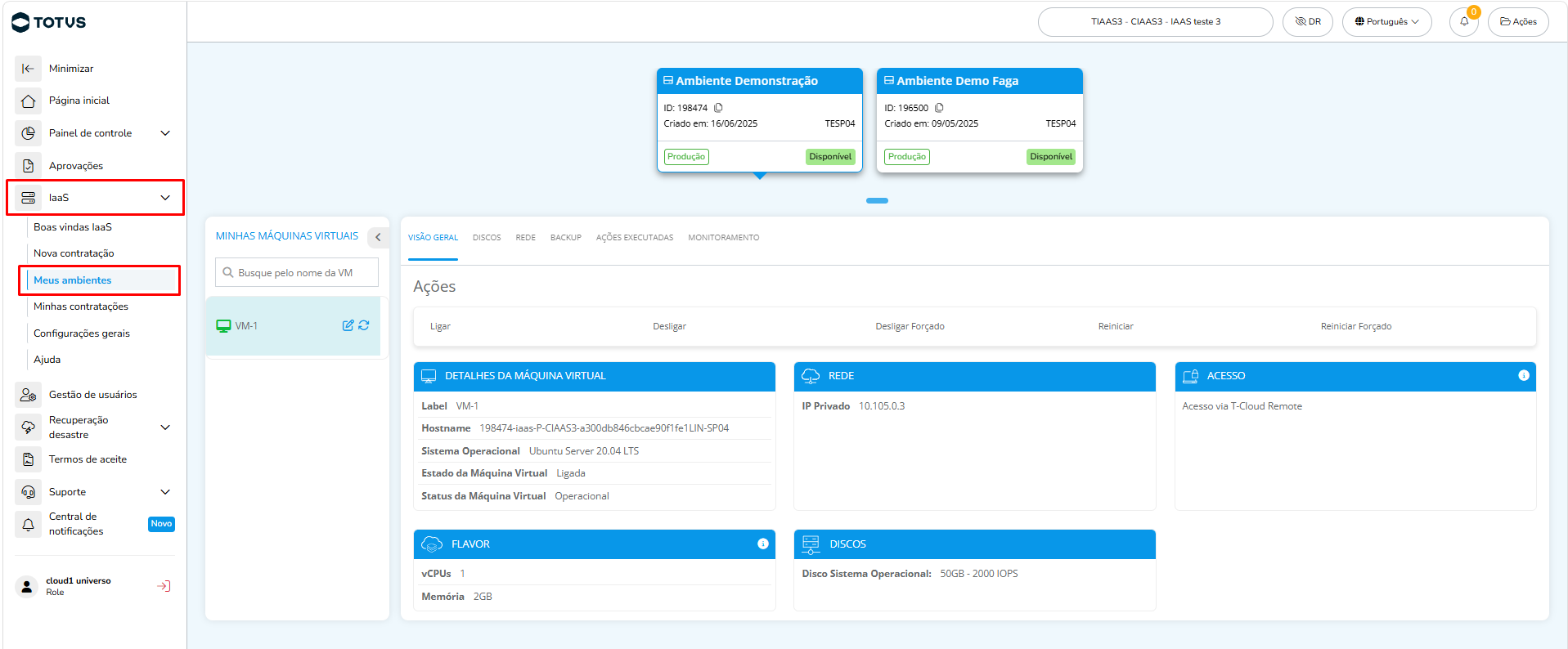
Task: Select VM-1 in the virtual machines list
Action: point(293,326)
